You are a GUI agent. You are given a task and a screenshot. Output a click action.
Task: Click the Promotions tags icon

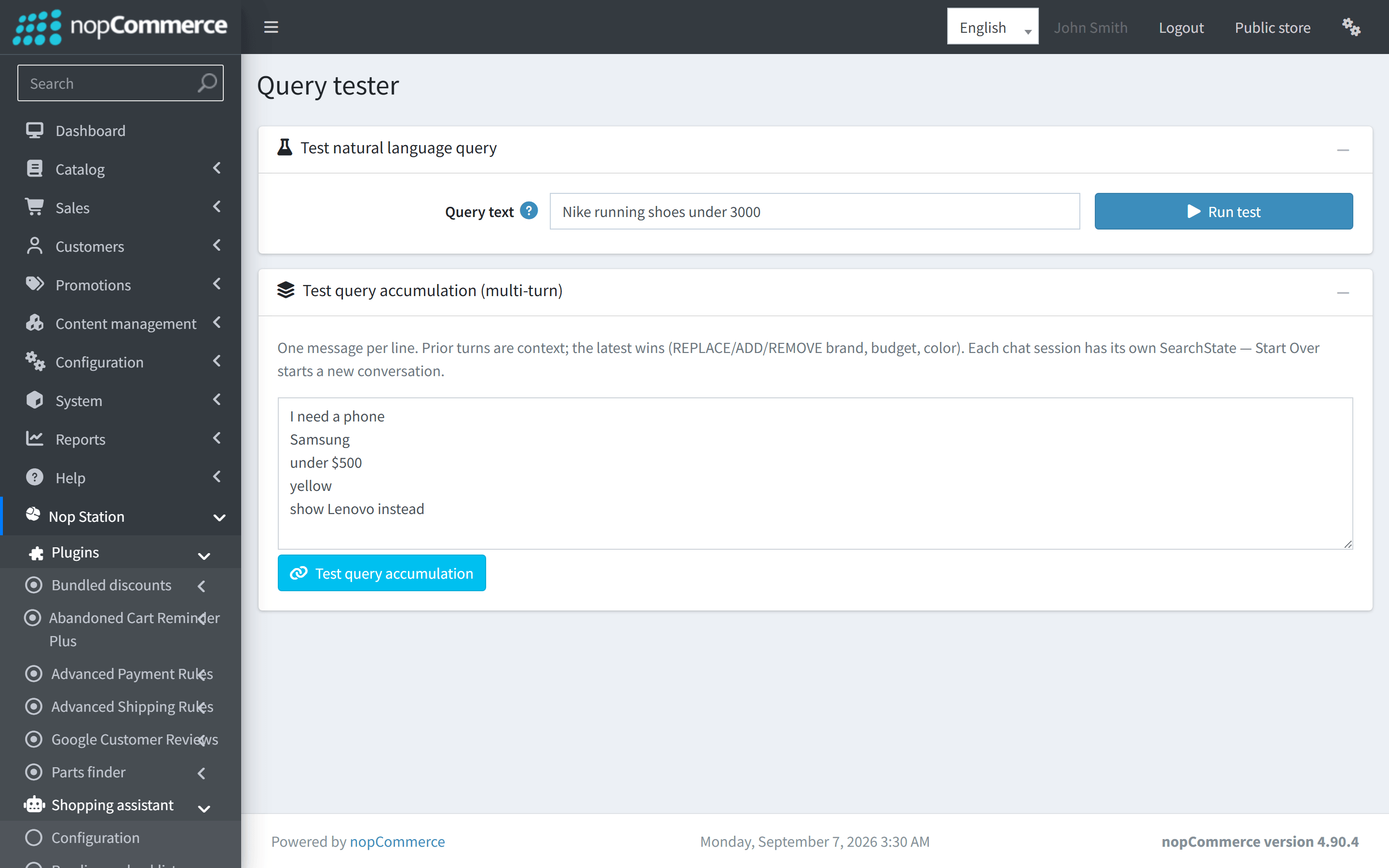pos(34,284)
